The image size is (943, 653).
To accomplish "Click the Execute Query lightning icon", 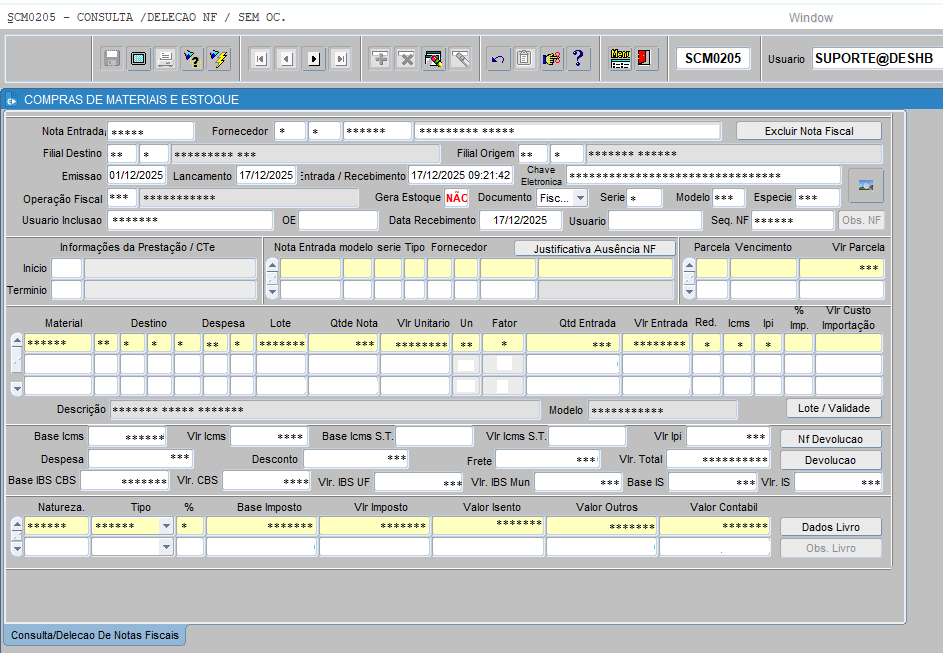I will coord(219,59).
